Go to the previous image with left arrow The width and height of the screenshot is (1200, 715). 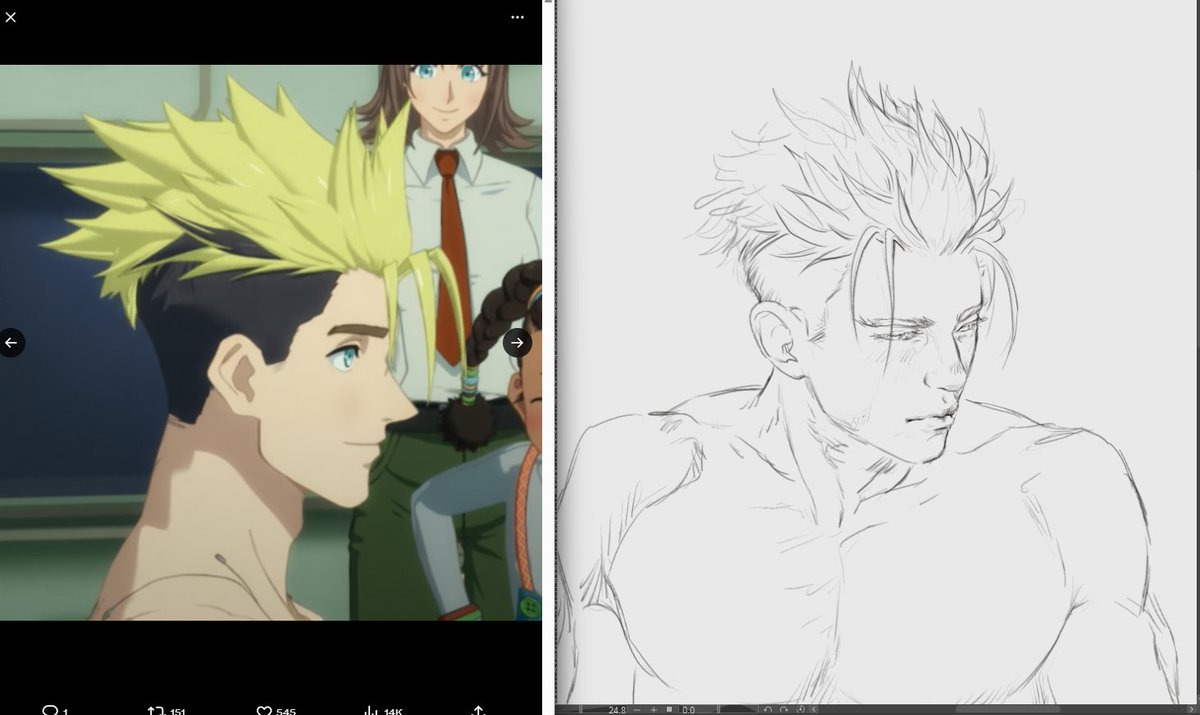[x=11, y=343]
